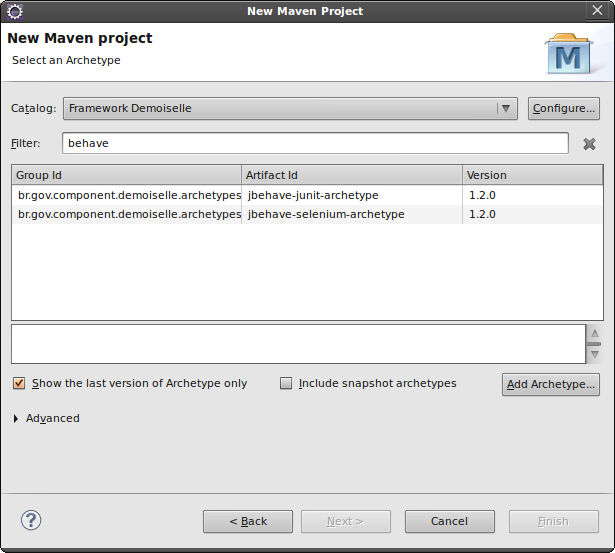Click the description box scrollbar down arrow
Viewport: 615px width, 553px height.
click(x=595, y=355)
